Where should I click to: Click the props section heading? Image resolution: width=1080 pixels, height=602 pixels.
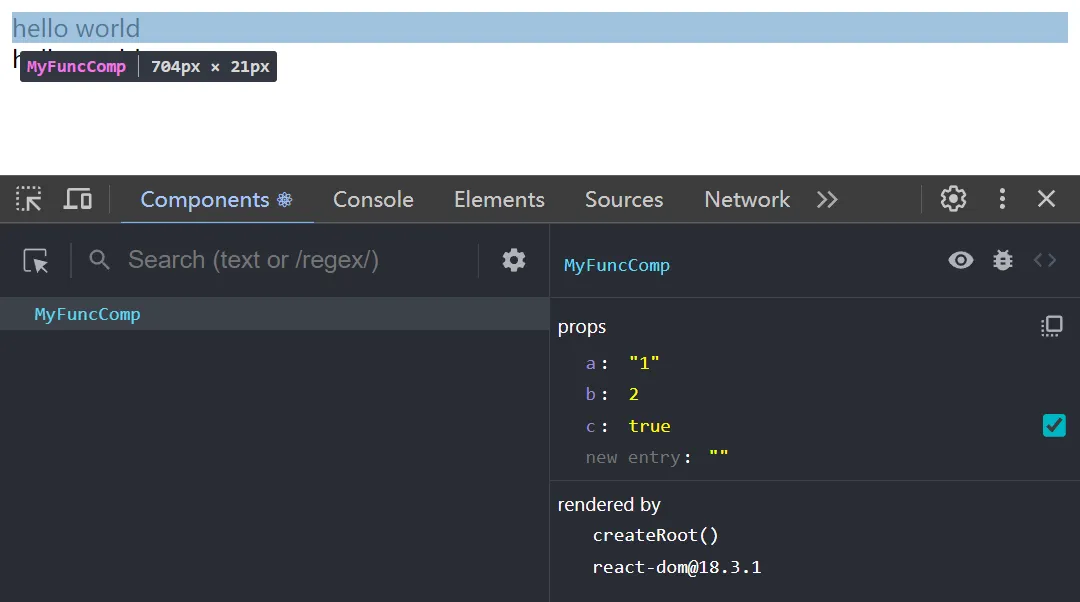pyautogui.click(x=582, y=326)
